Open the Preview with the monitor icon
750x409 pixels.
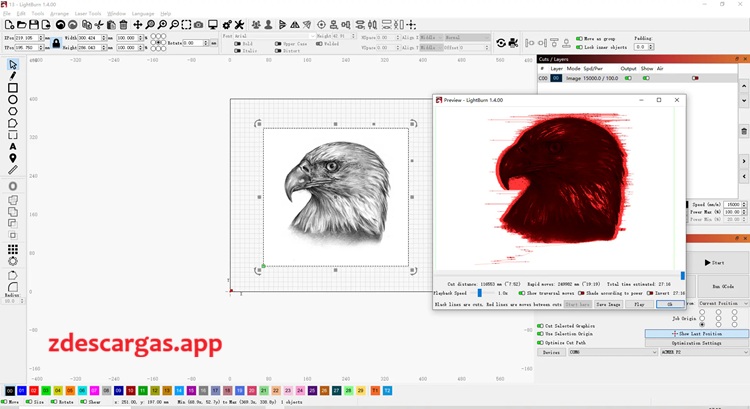pos(213,25)
